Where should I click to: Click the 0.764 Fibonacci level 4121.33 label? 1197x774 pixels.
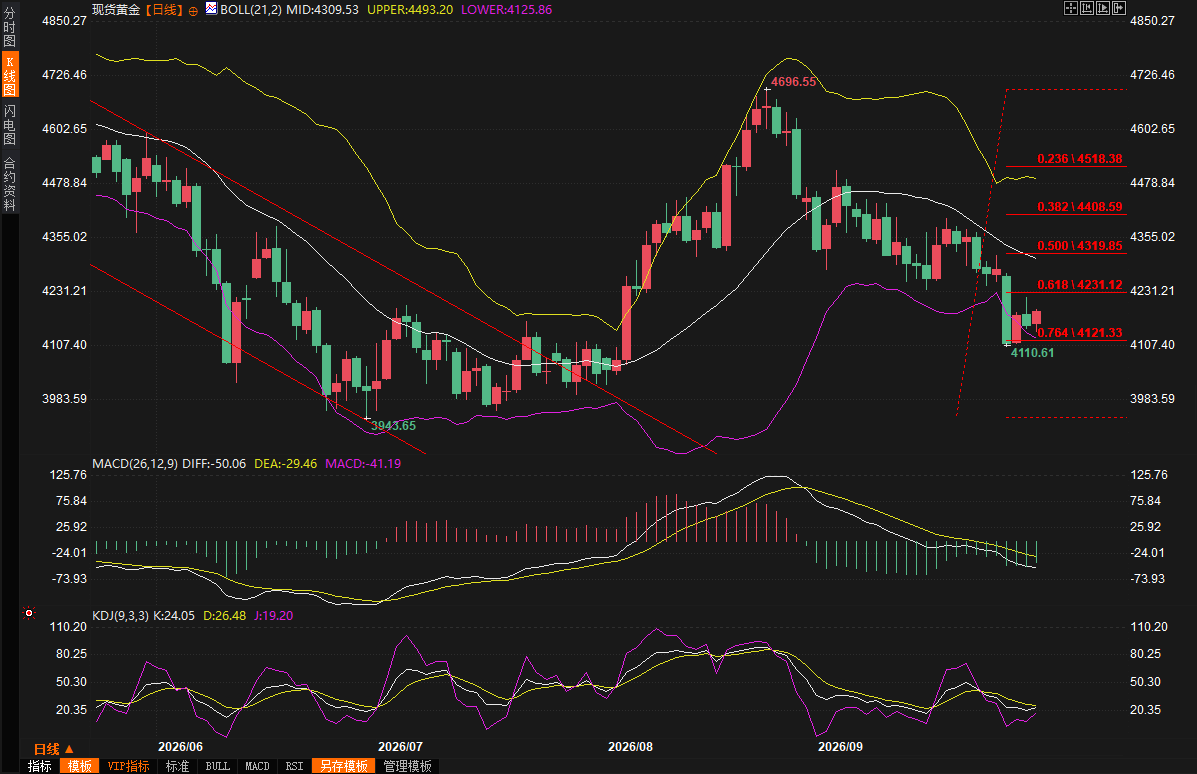(1079, 332)
